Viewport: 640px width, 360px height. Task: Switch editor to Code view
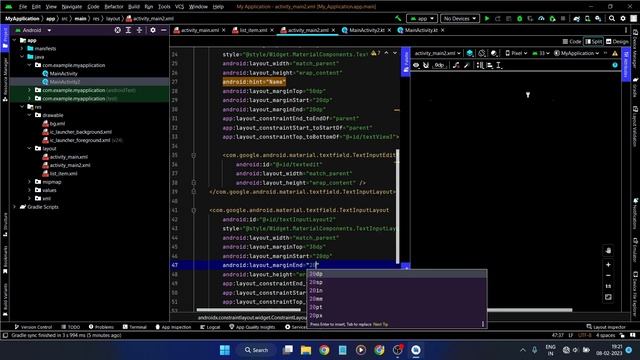572,42
